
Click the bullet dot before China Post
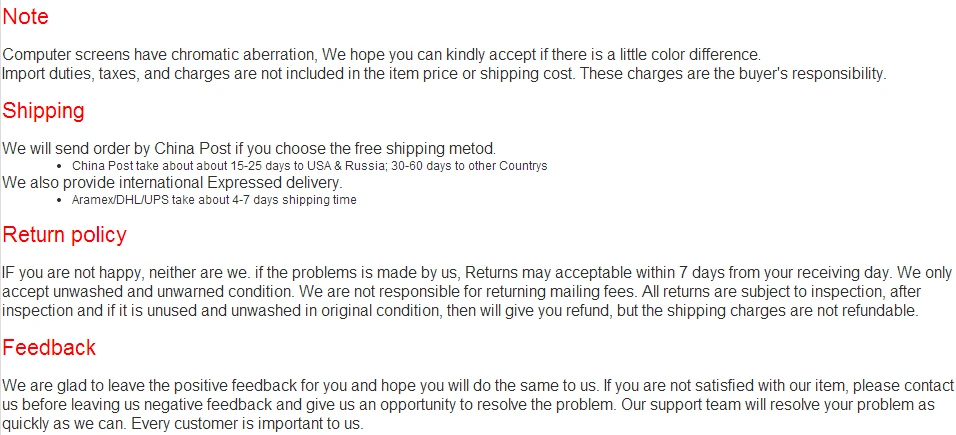[62, 166]
